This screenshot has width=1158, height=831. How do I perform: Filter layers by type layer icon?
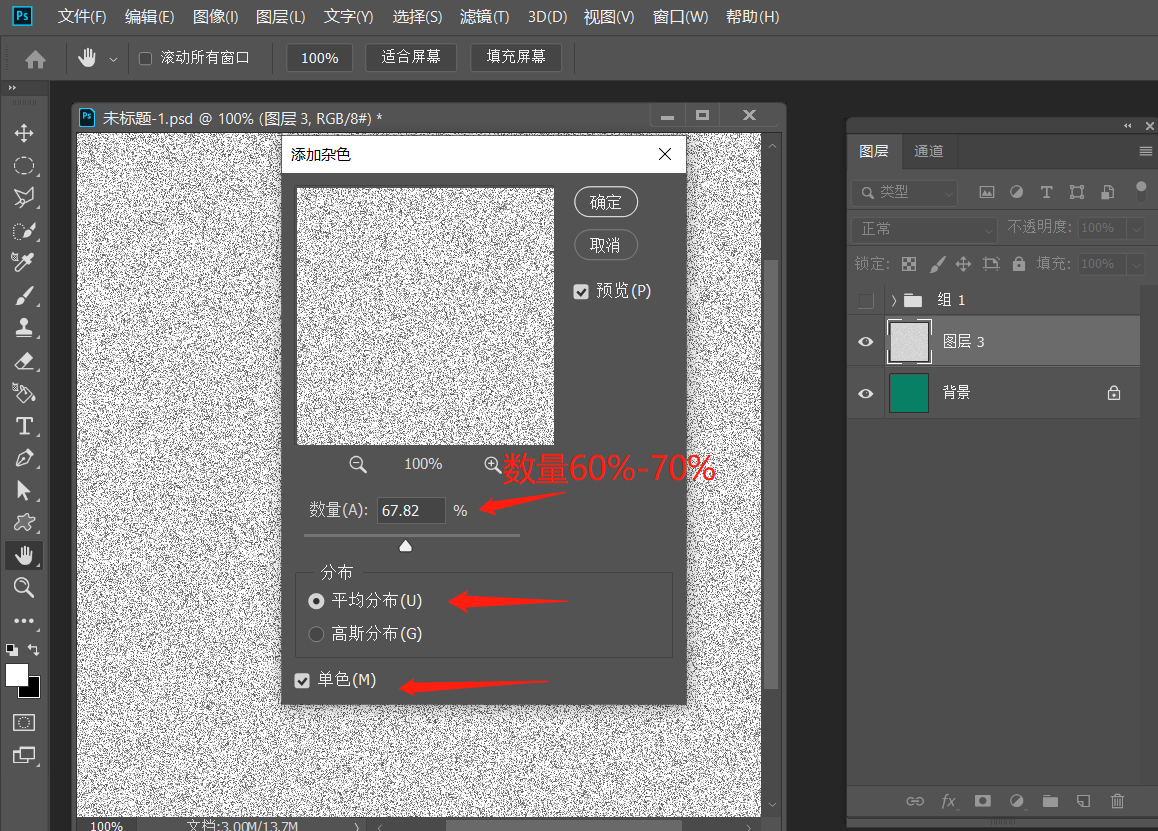pyautogui.click(x=1046, y=192)
